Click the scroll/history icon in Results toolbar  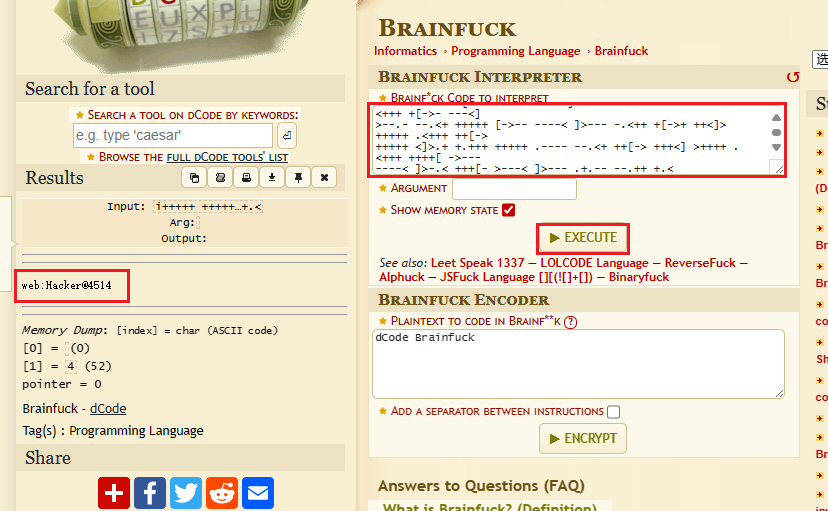tap(220, 177)
